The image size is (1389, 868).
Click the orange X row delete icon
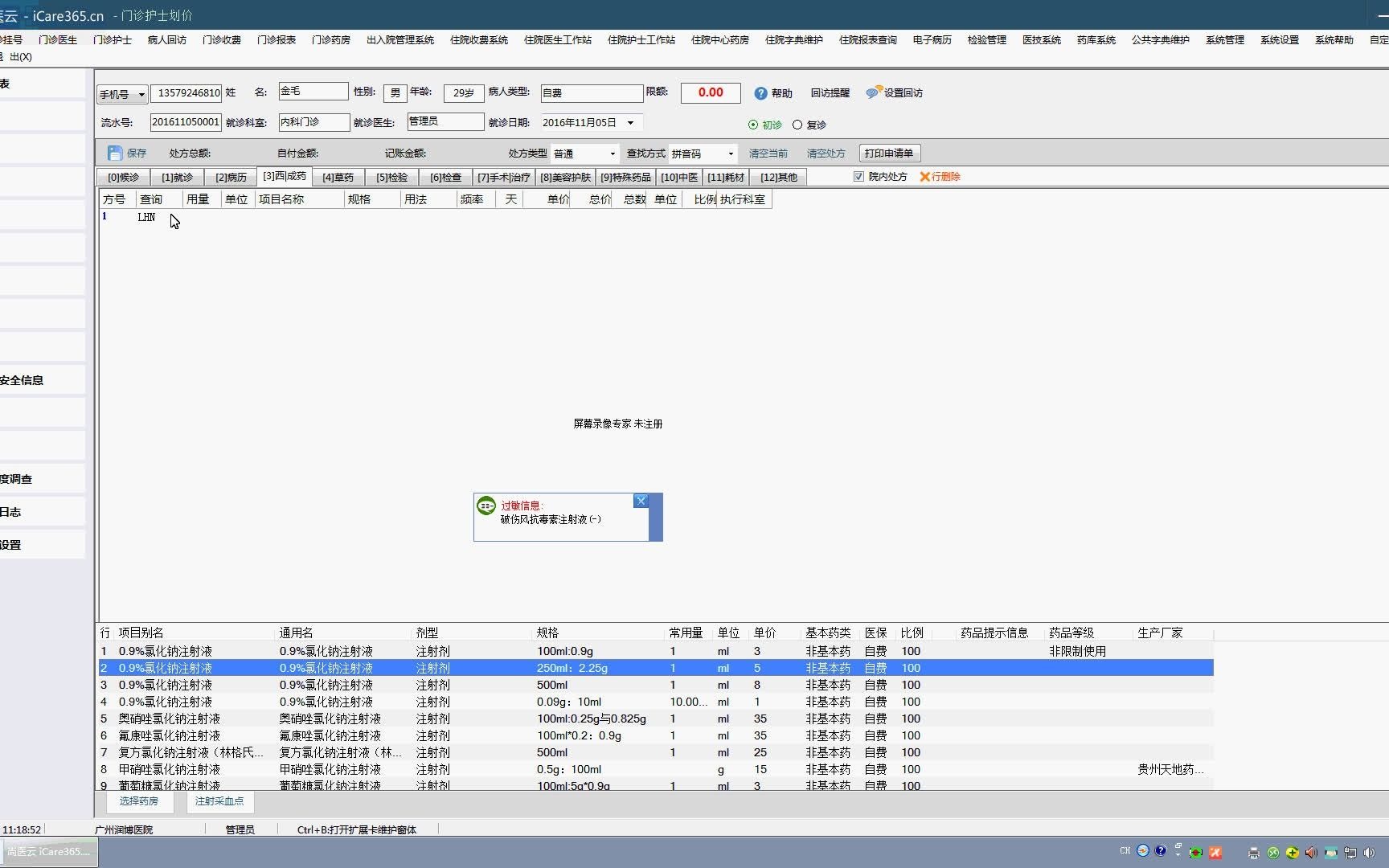click(924, 177)
